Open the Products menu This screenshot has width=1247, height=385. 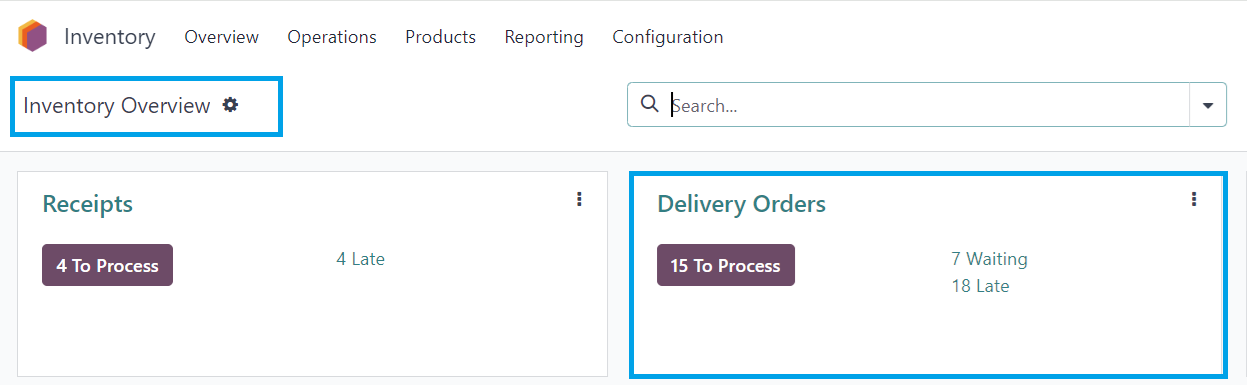tap(440, 37)
